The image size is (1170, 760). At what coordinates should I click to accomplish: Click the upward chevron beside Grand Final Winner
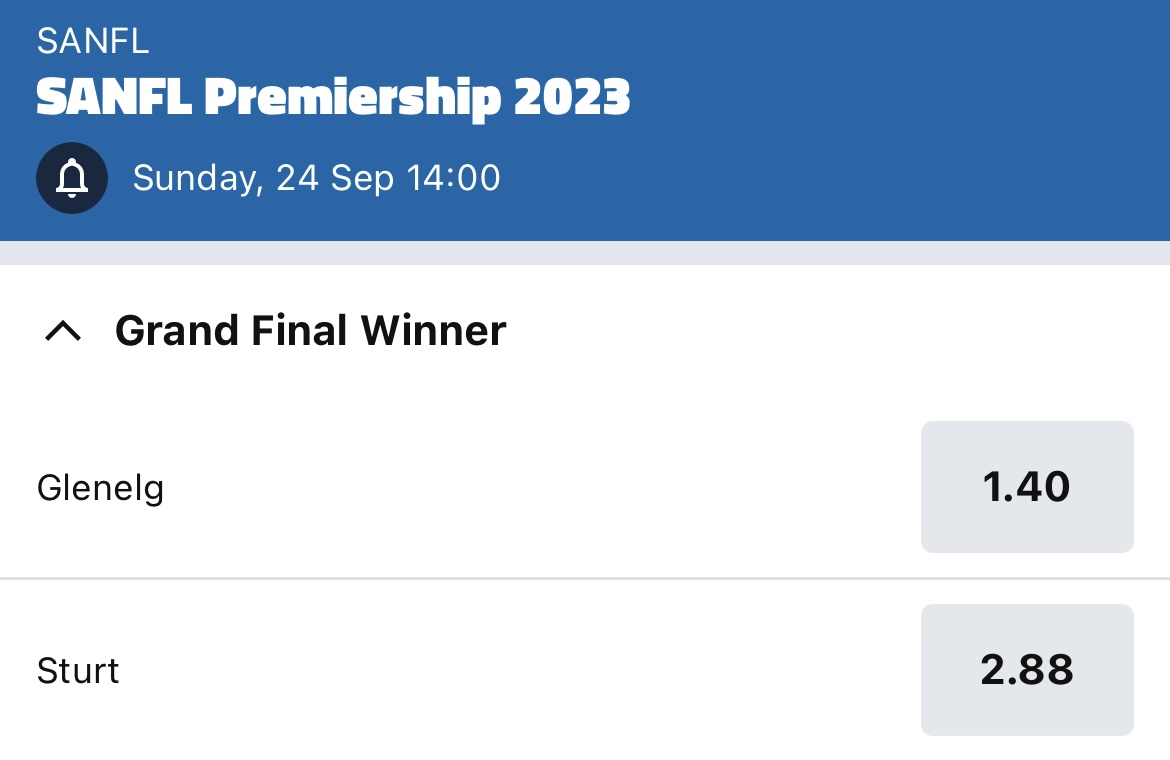pos(63,330)
